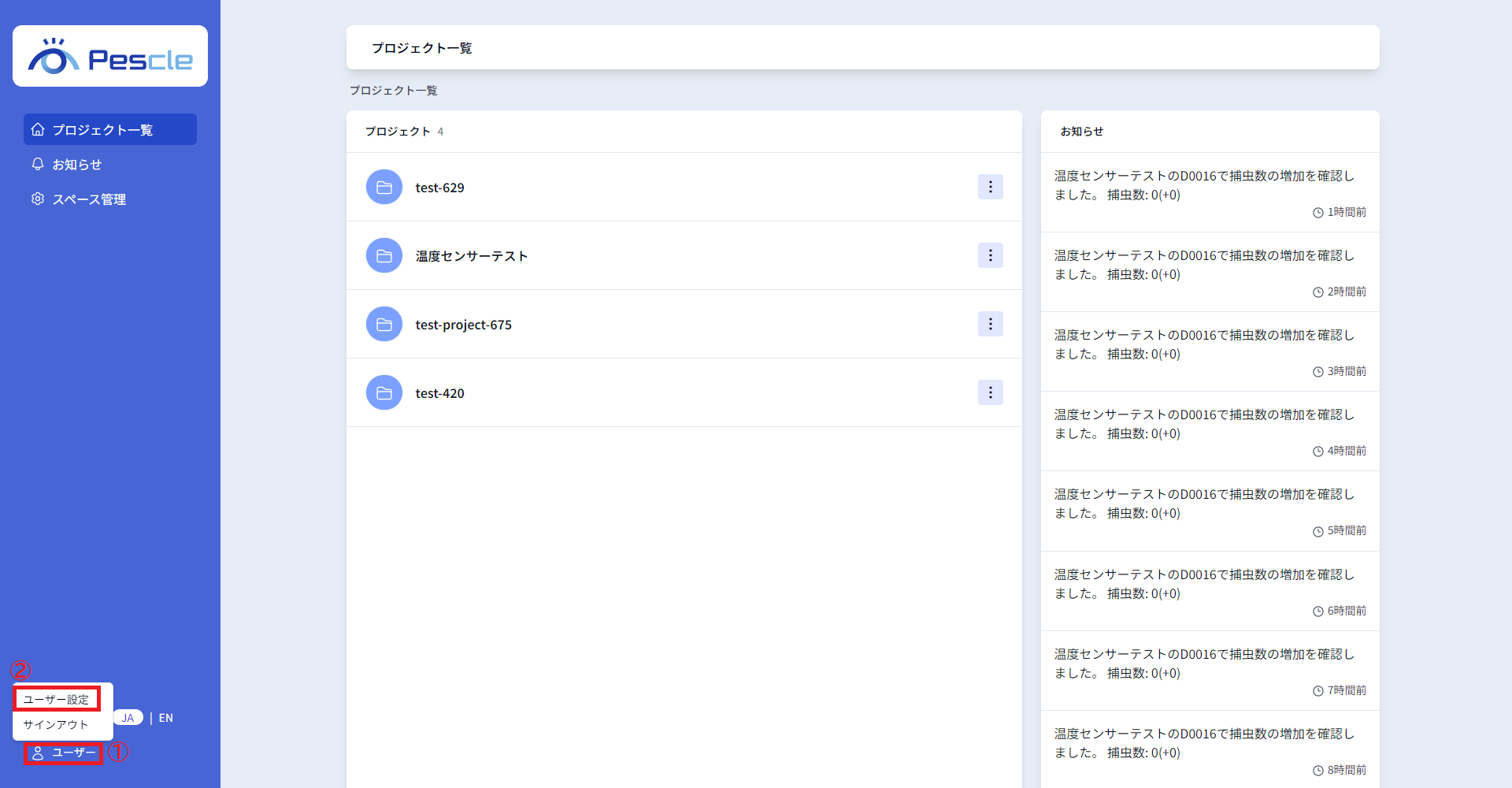Click the Pescle logo

pos(110,57)
